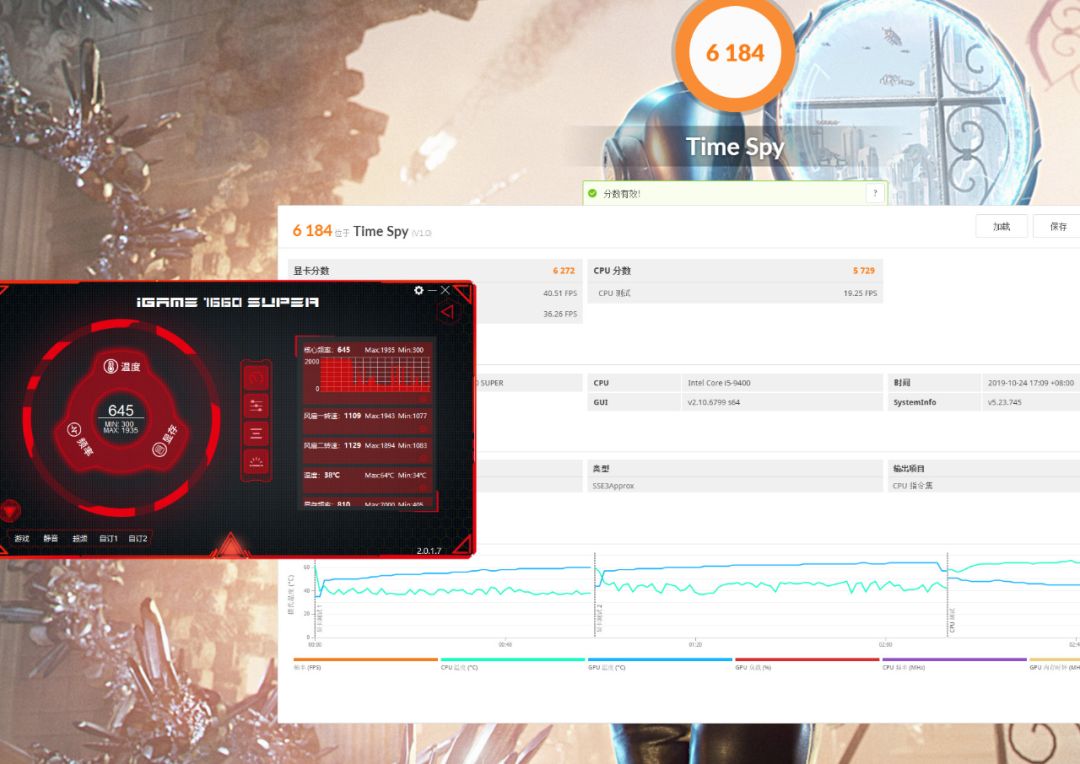Click the SSE3Approx type value
The image size is (1080, 764).
click(x=613, y=486)
